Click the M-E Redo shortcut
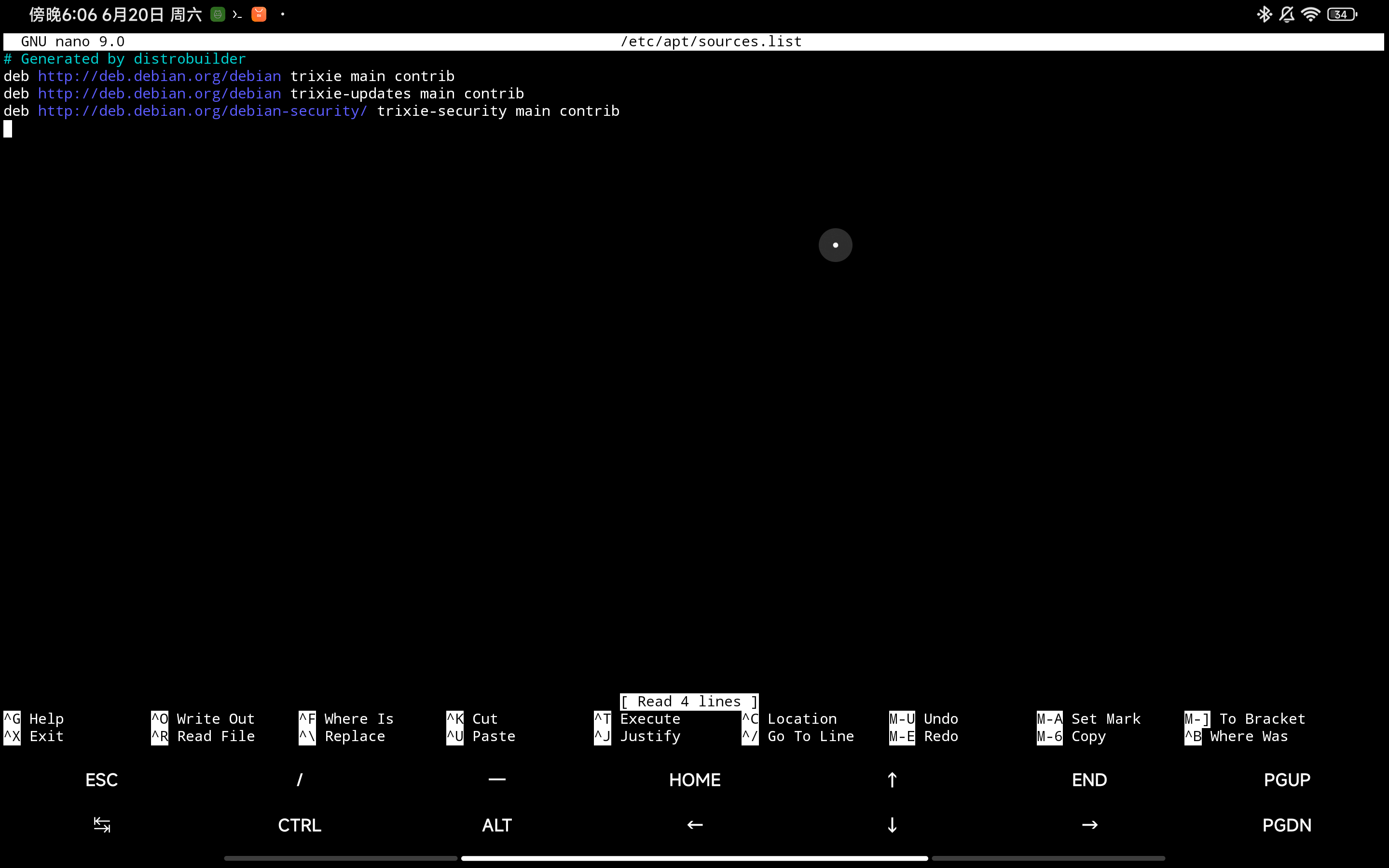The image size is (1389, 868). pos(924,736)
